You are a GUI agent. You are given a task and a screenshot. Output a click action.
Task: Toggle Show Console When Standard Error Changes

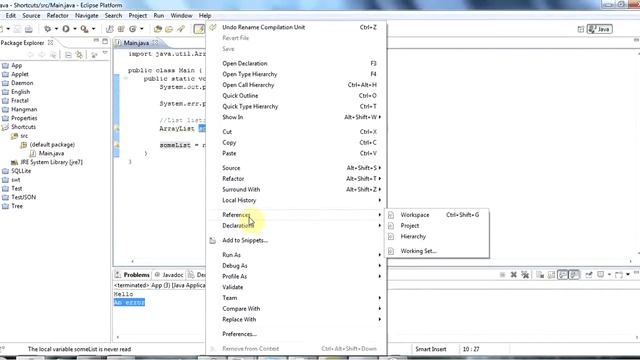pos(574,275)
